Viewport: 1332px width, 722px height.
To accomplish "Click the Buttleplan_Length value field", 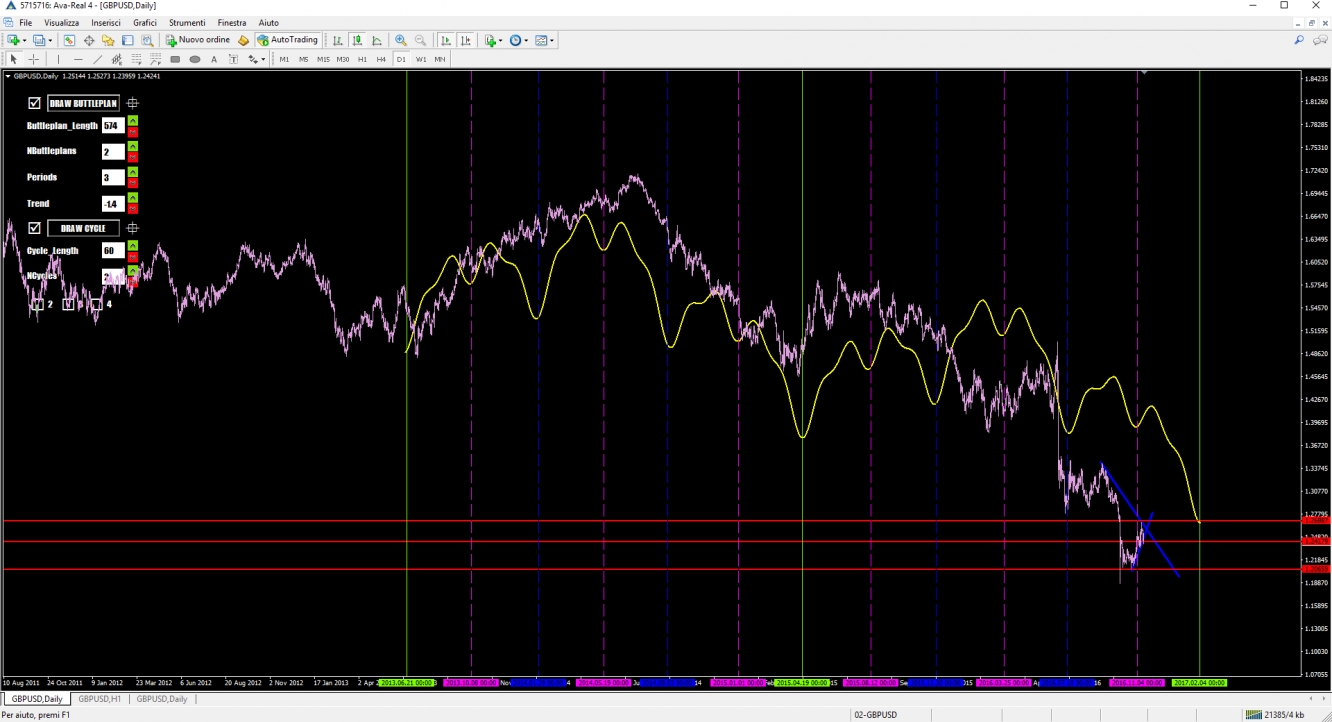I will pos(113,126).
